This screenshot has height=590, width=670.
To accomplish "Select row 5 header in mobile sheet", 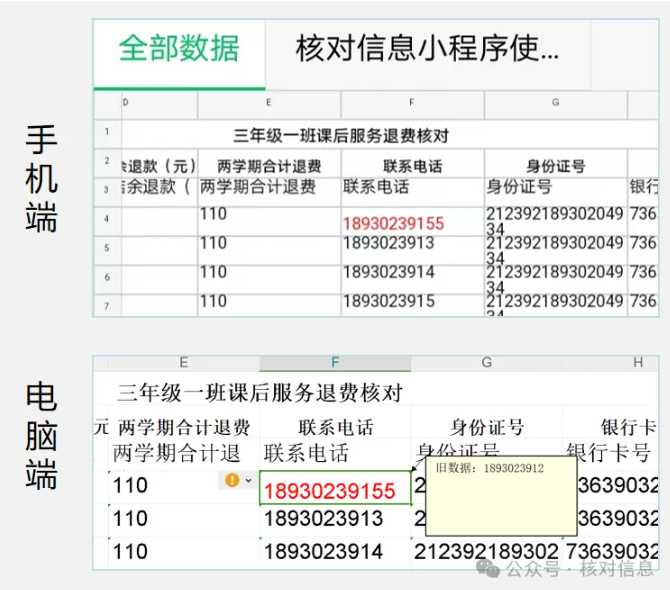I will point(107,250).
